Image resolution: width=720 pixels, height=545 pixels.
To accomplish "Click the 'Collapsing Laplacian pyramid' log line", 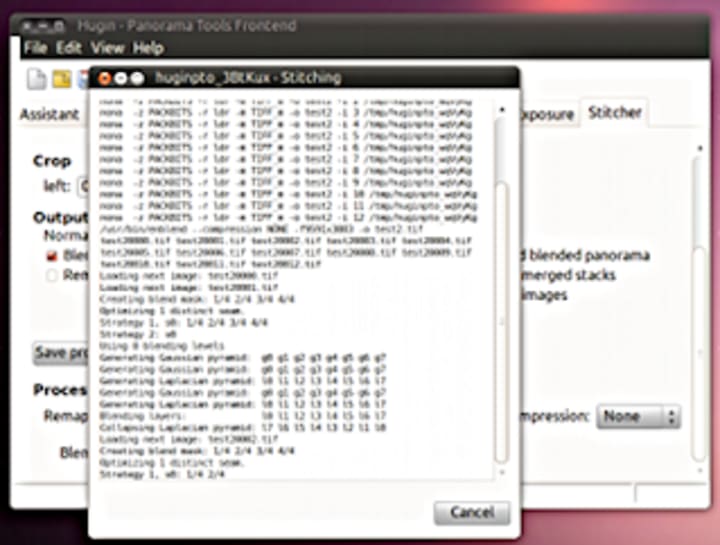I will (242, 427).
